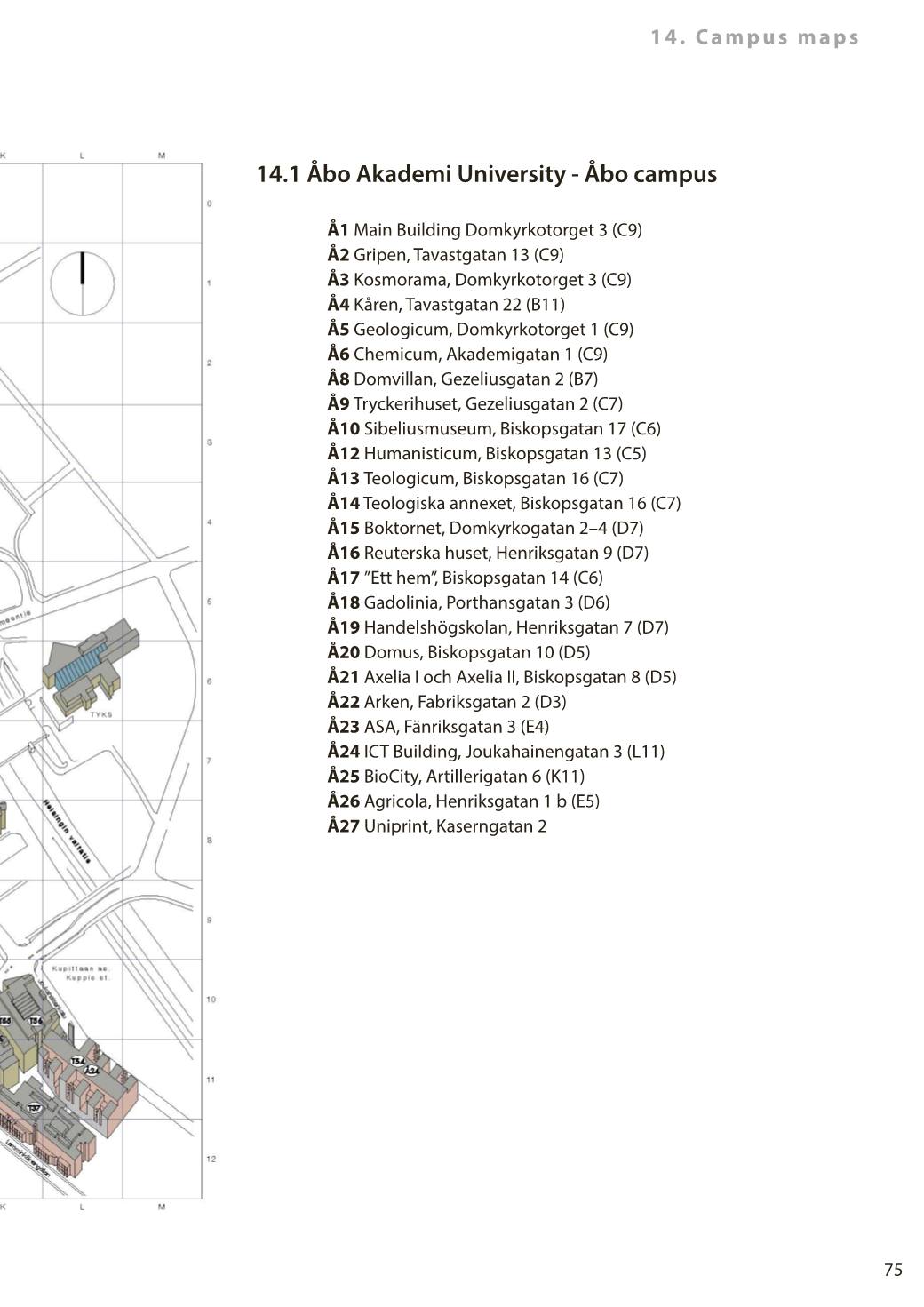
Task: Select the 'Å1 Main Building Domkyrkotorget 3' entry
Action: [x=485, y=230]
